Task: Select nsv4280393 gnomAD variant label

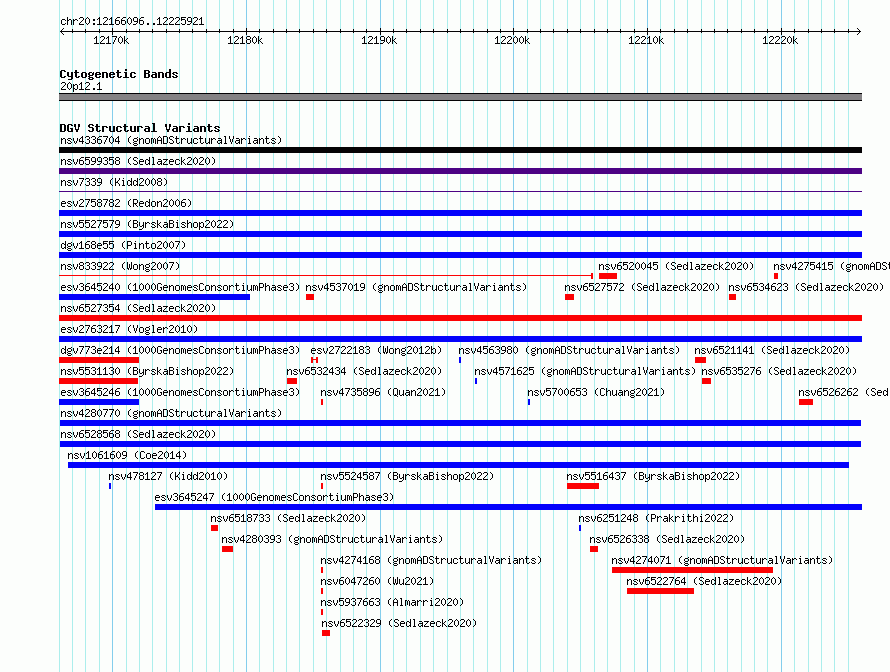Action: point(332,539)
